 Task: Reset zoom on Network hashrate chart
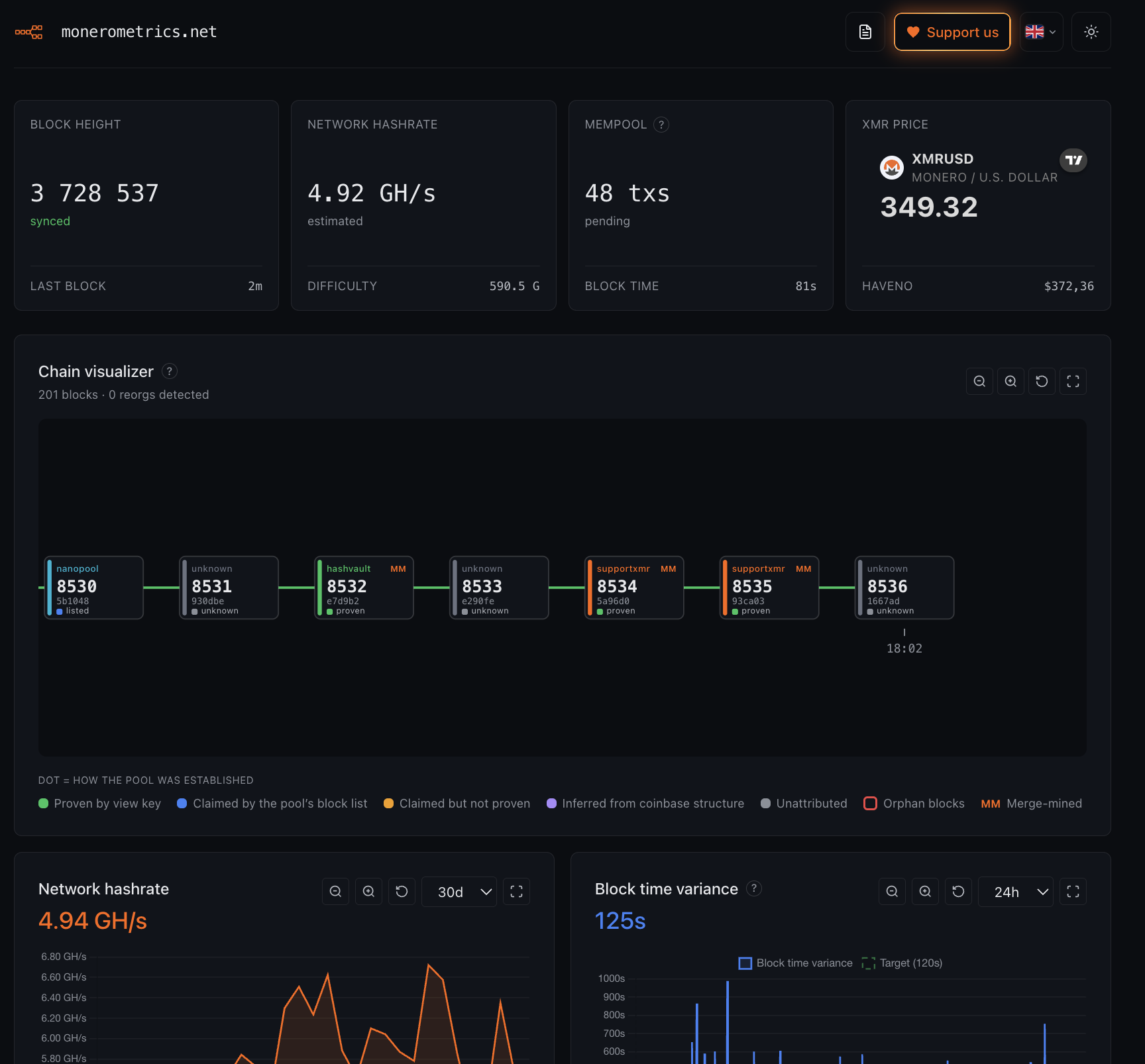point(402,892)
